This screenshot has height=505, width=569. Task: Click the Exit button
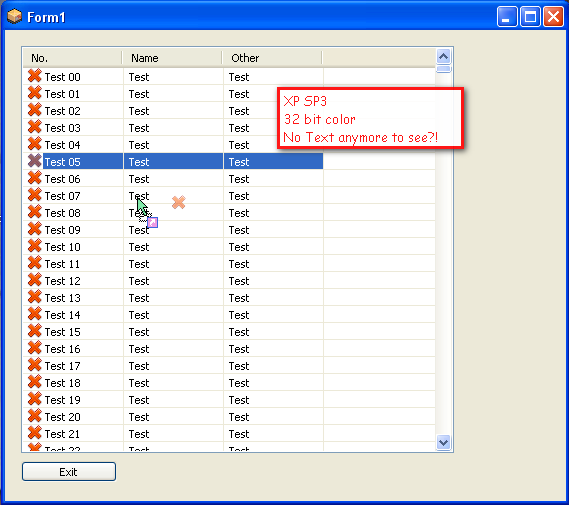click(69, 472)
